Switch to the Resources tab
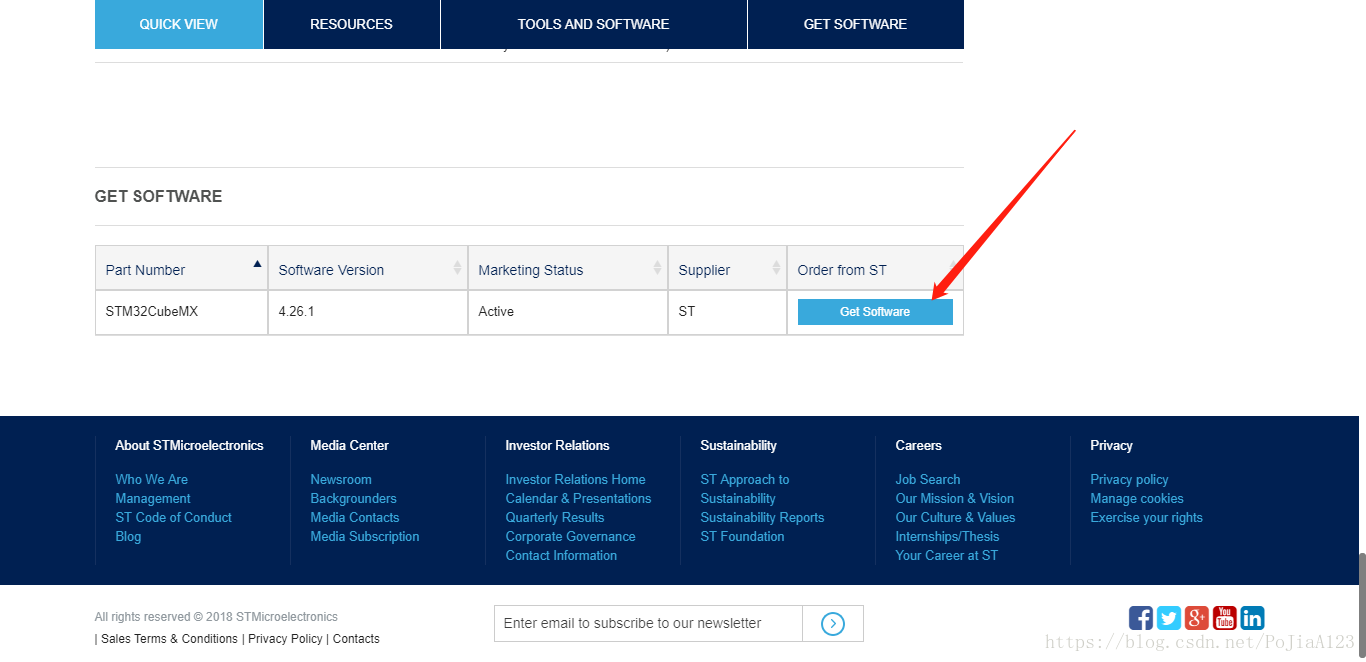 (x=352, y=24)
